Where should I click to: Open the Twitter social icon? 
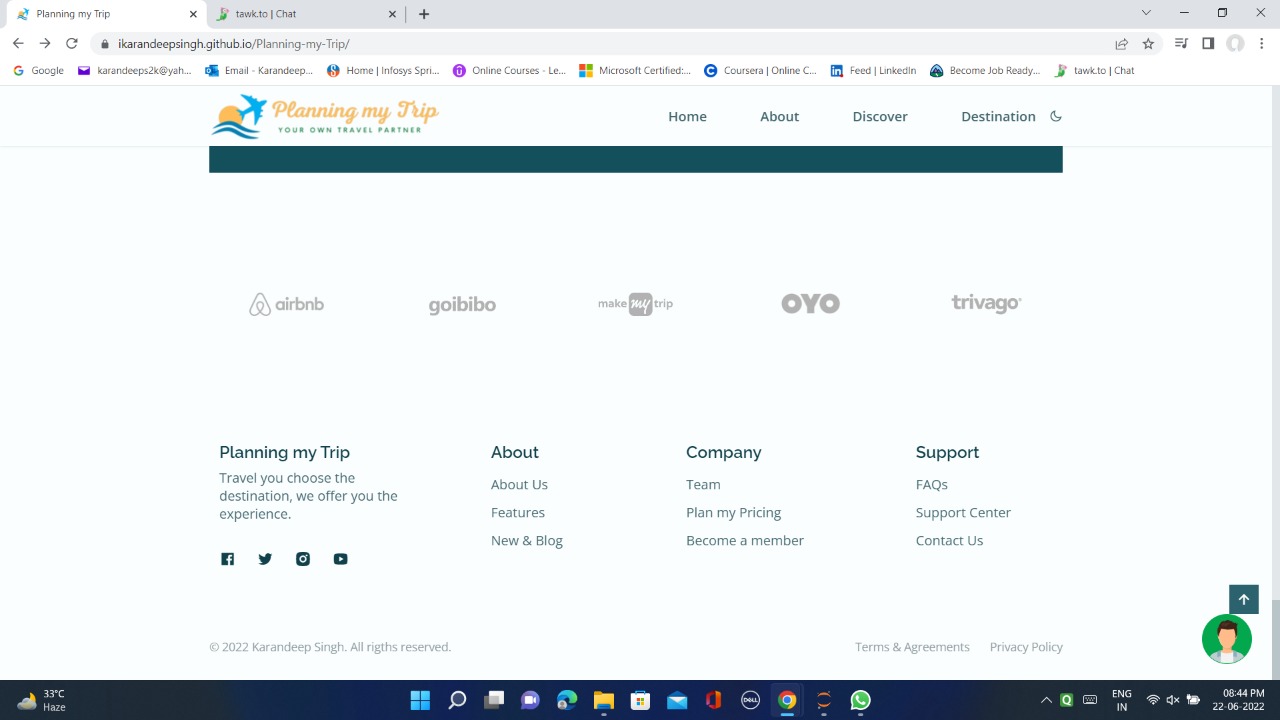click(264, 558)
